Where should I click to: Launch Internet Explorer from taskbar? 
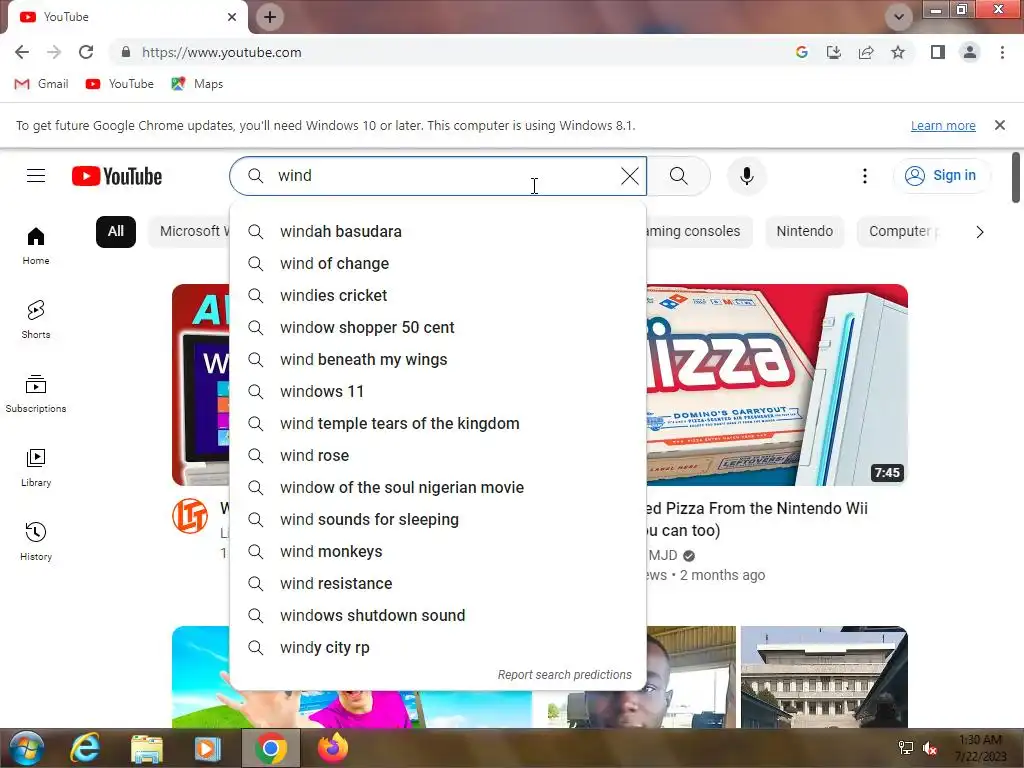[85, 748]
